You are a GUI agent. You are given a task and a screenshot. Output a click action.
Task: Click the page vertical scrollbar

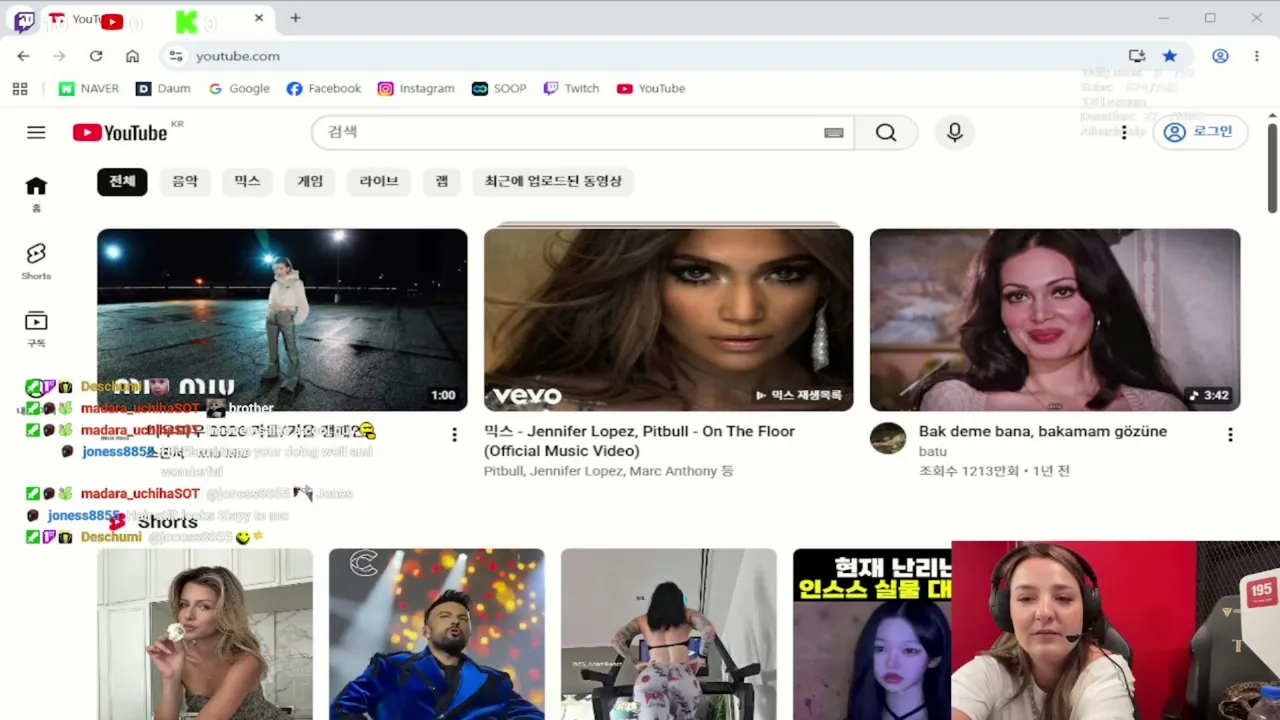coord(1272,166)
